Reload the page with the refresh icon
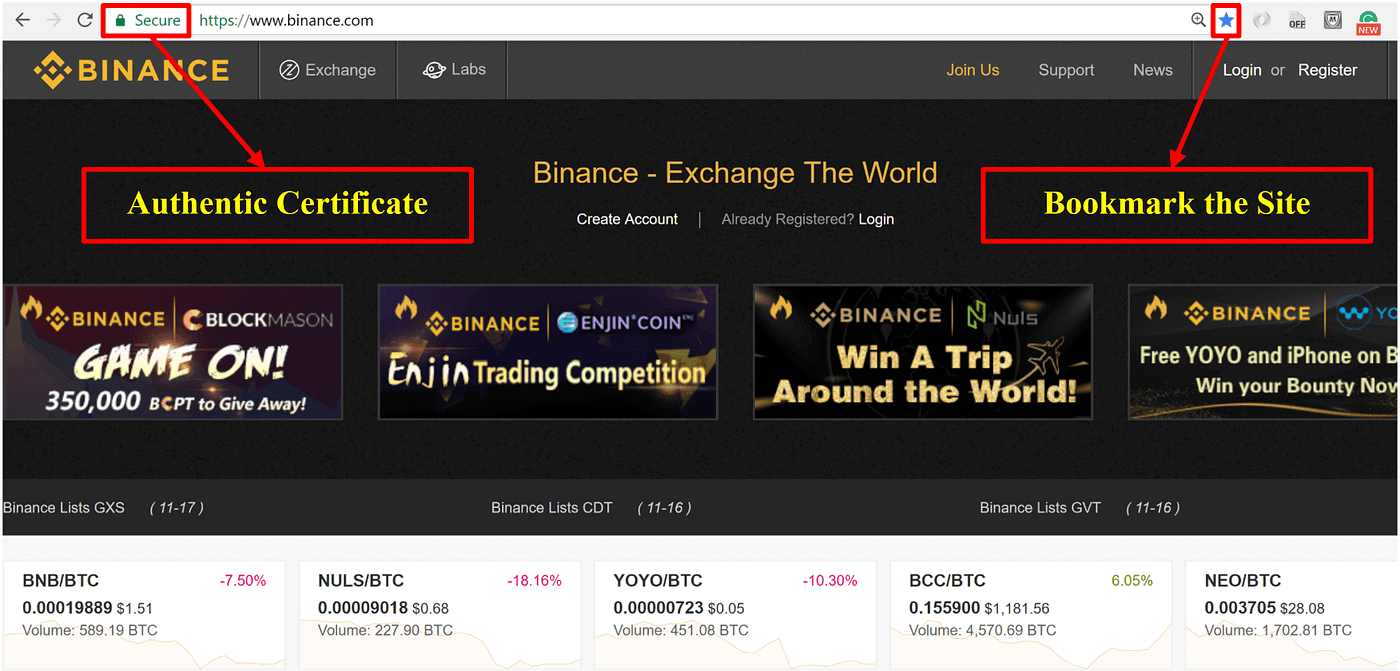The height and width of the screenshot is (671, 1400). (85, 19)
